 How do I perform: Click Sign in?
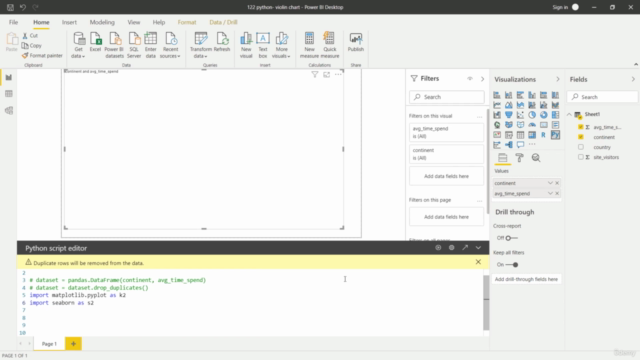[x=560, y=7]
